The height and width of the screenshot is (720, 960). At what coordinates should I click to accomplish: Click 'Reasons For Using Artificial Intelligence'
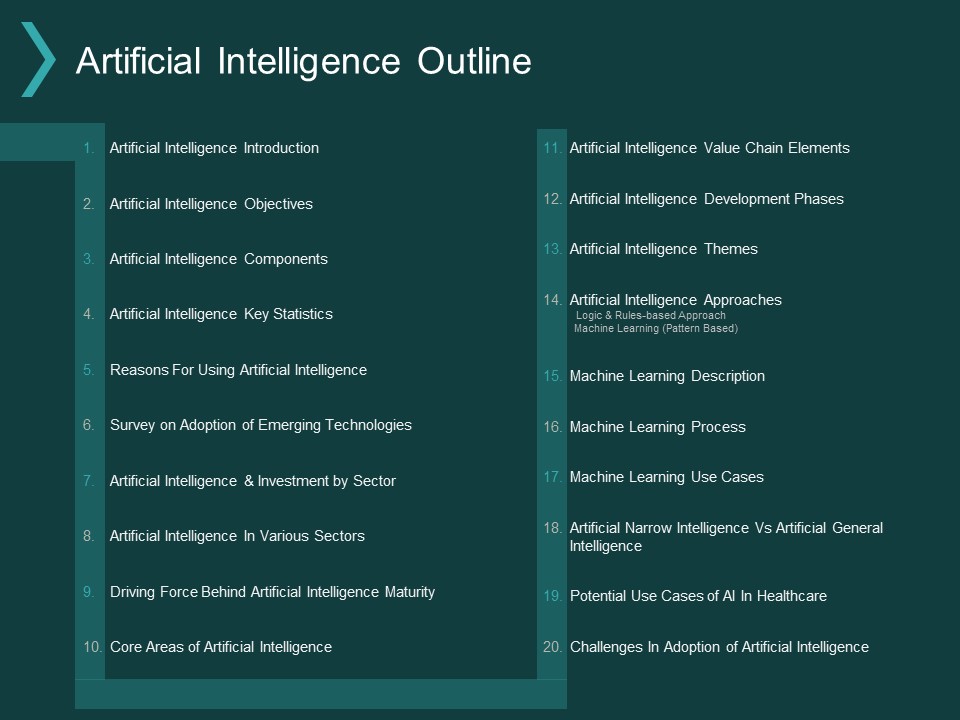pos(238,370)
